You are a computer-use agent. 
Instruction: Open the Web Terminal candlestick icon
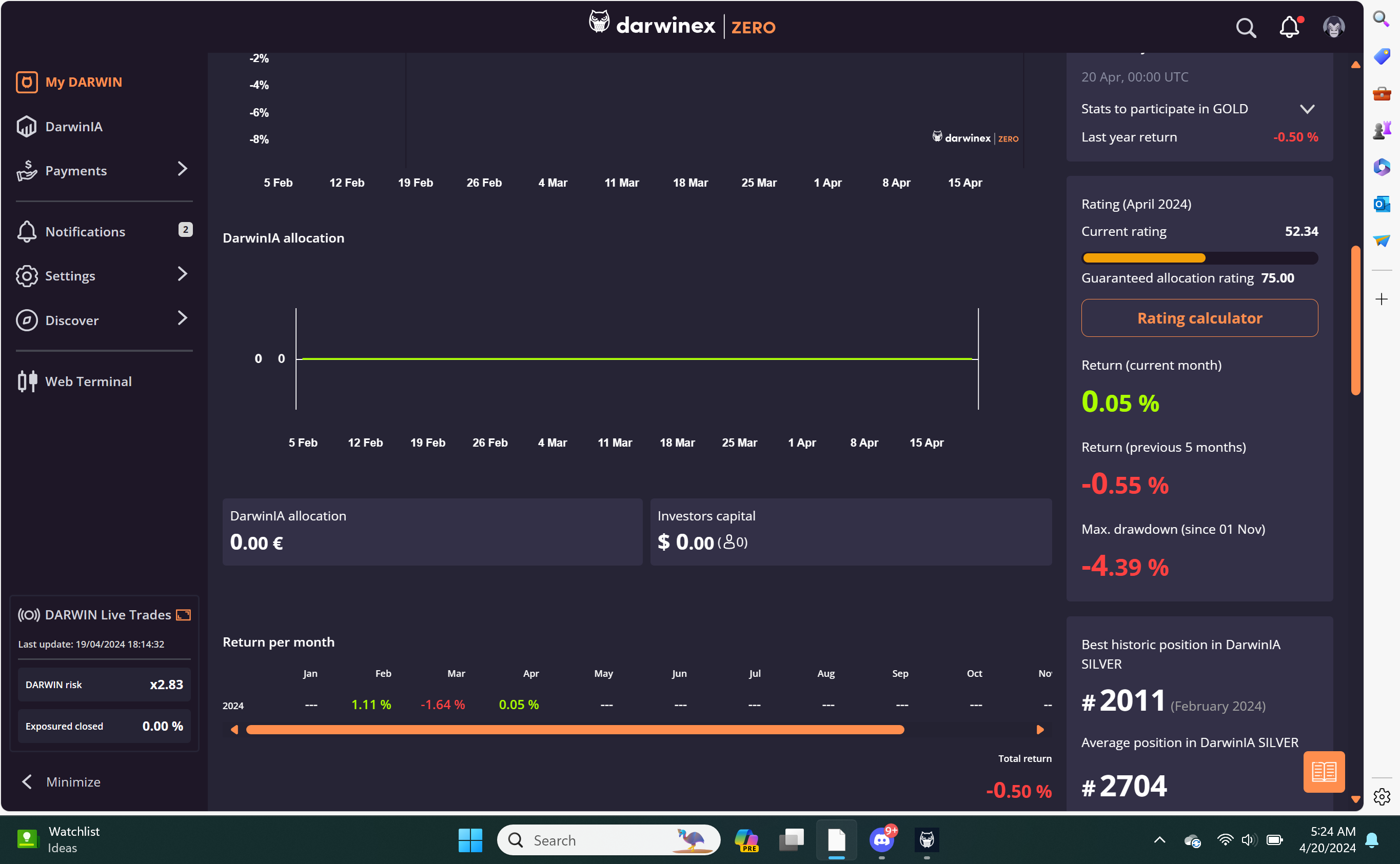[x=27, y=381]
